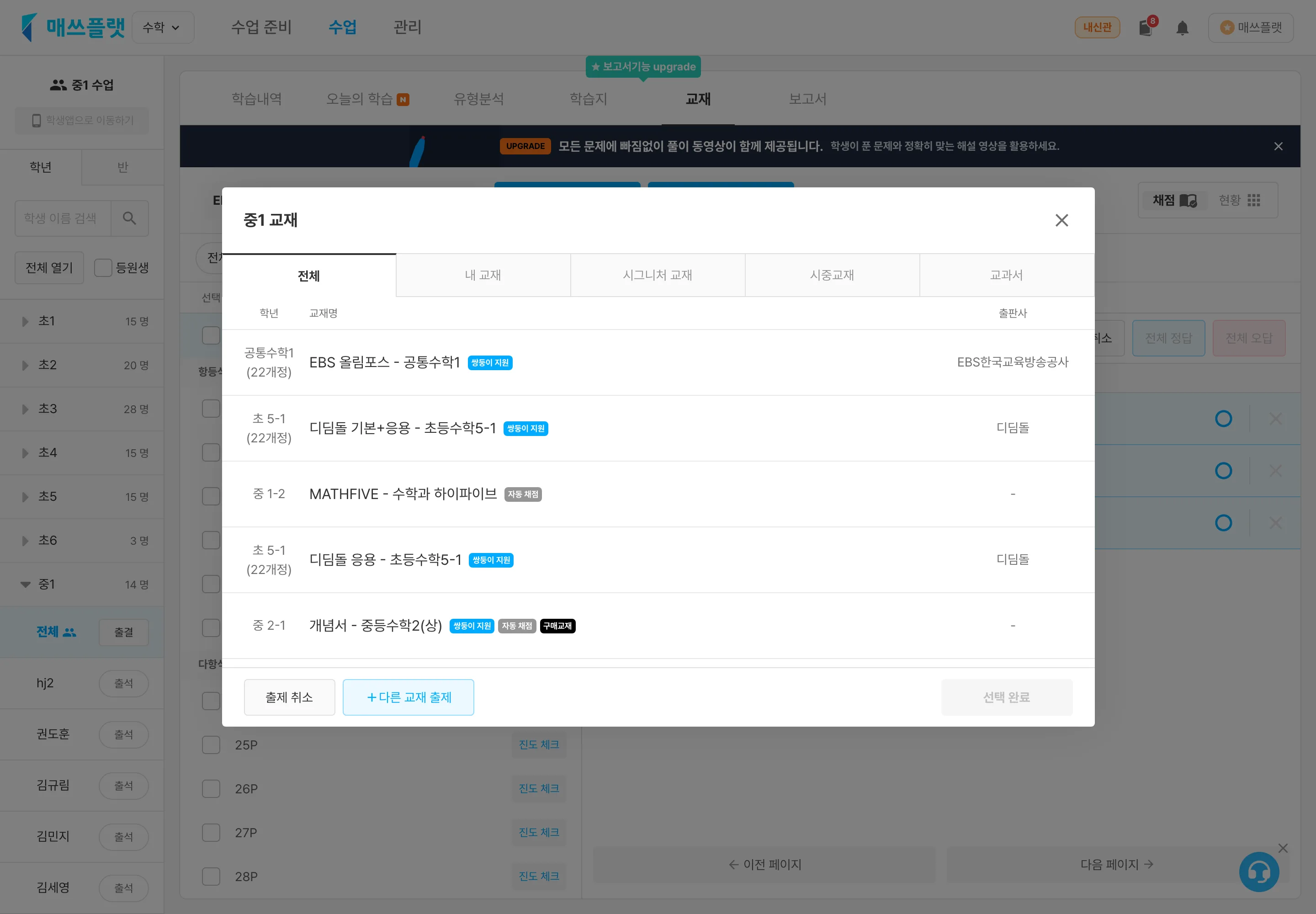
Task: Select the 전체 tab in dialog
Action: pos(309,276)
